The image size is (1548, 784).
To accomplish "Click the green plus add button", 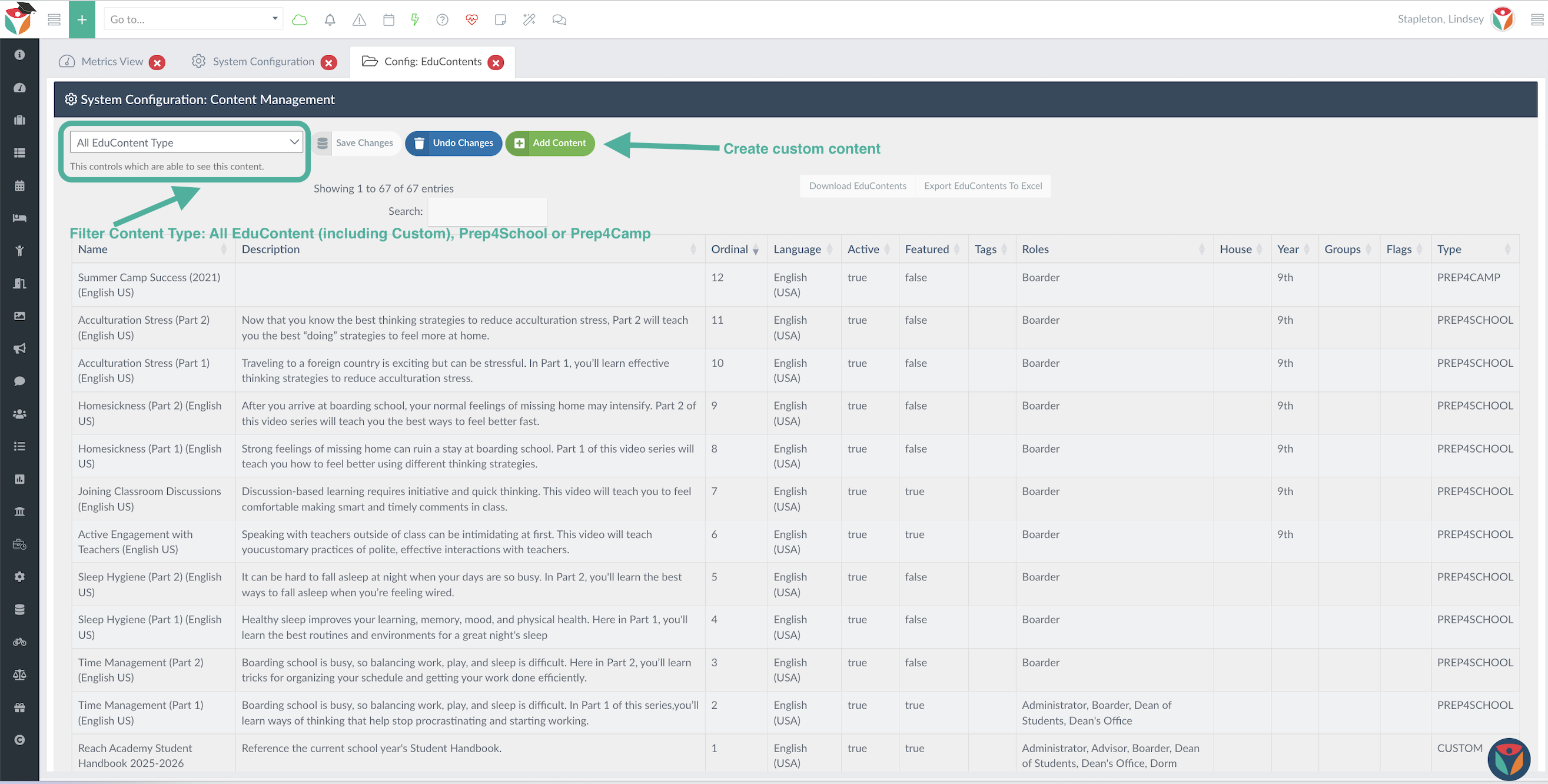I will click(82, 19).
